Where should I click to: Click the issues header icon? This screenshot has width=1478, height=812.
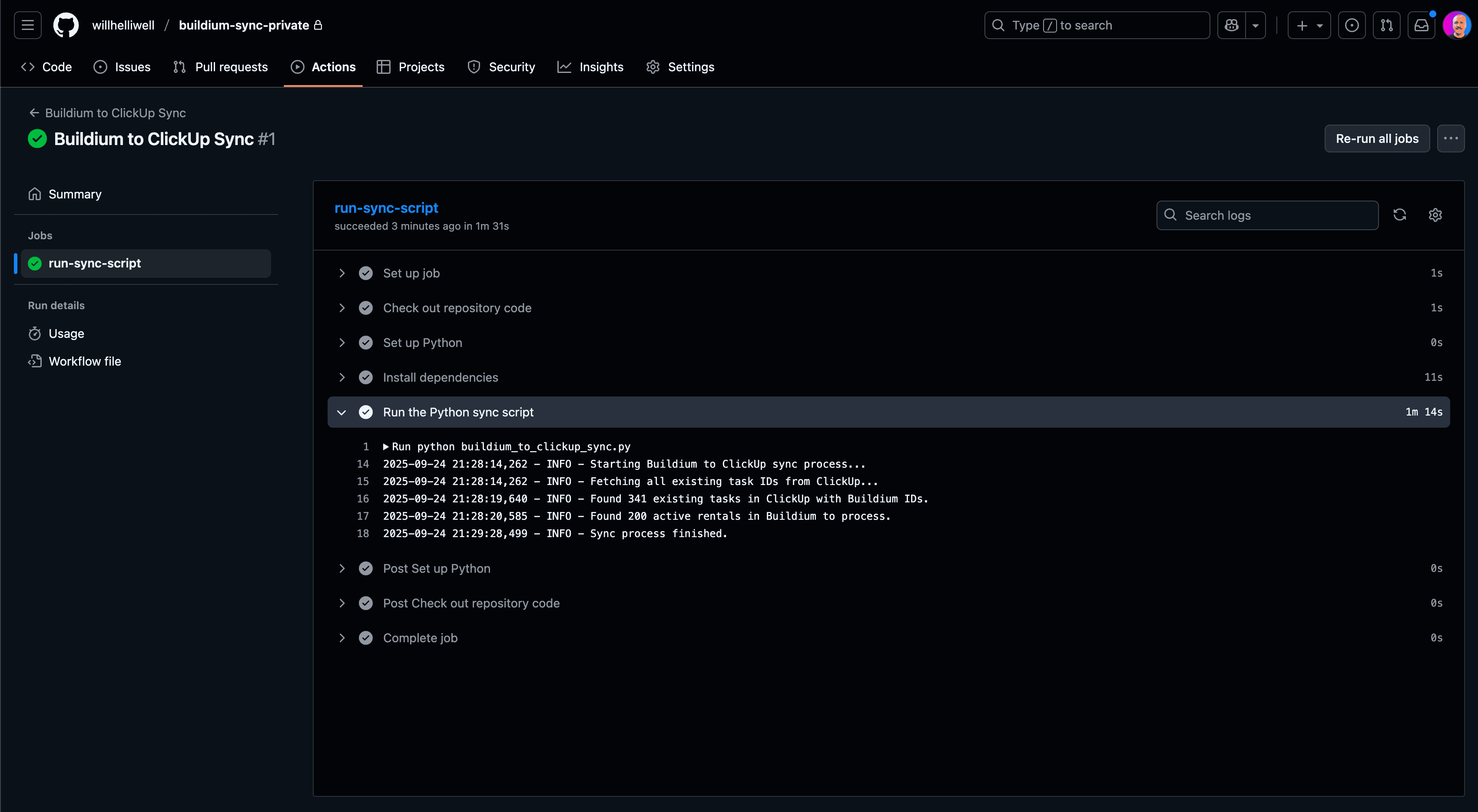(1351, 25)
